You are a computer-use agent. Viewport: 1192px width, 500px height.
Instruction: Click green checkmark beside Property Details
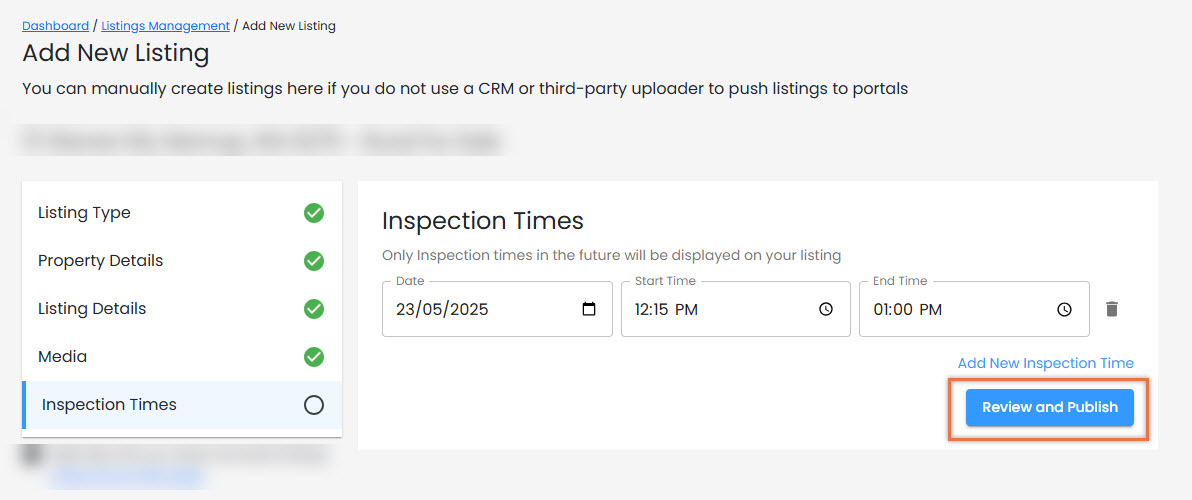(x=314, y=261)
